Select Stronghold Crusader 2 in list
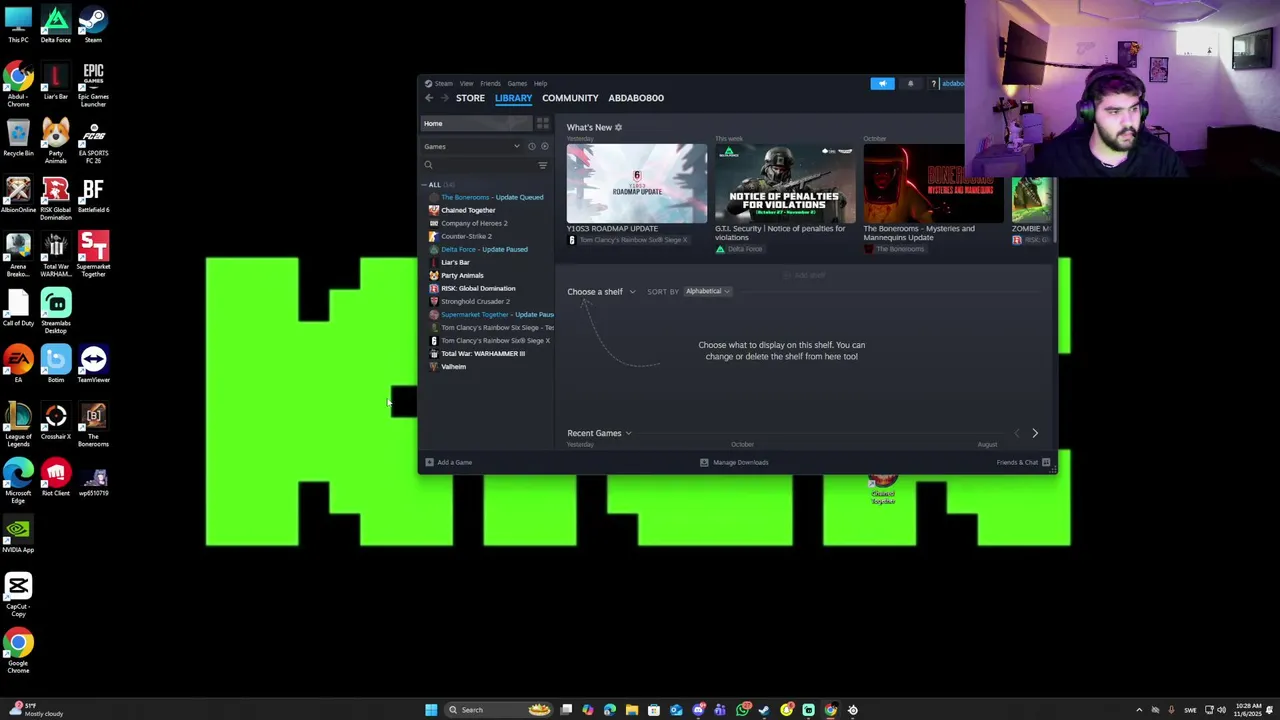 (x=475, y=301)
